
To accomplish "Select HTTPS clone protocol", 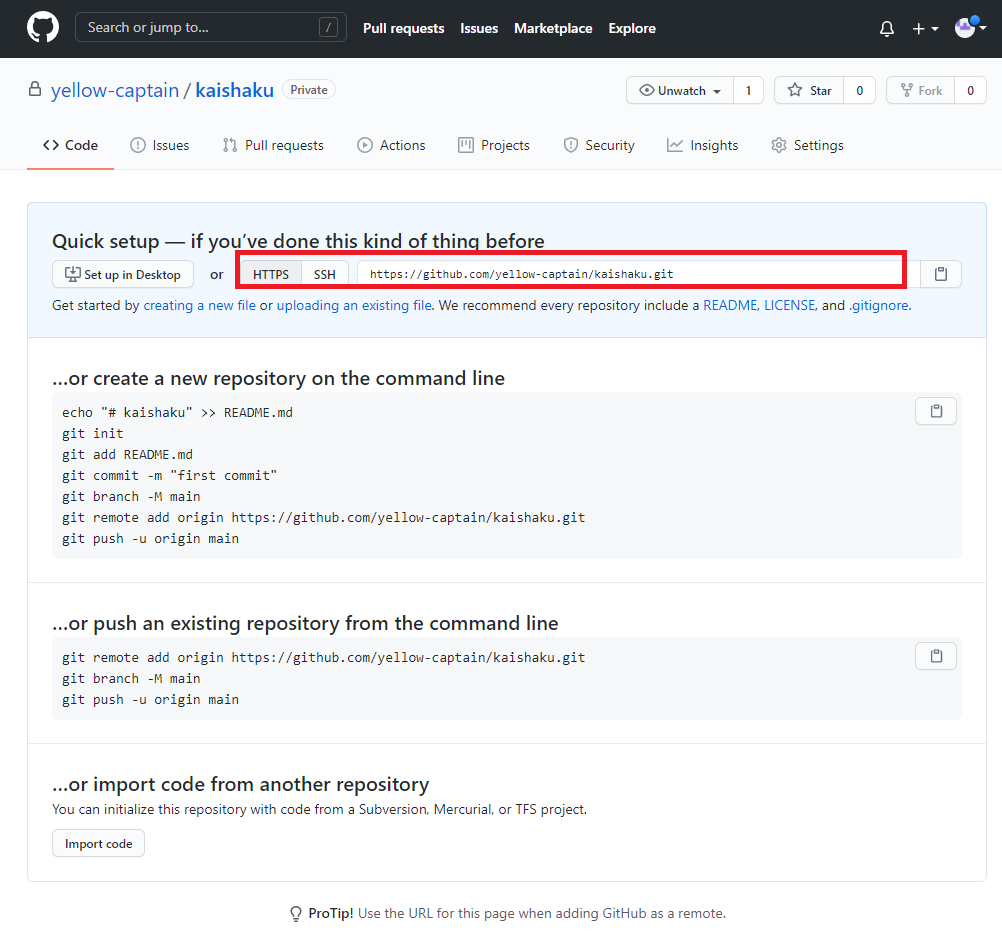I will click(271, 274).
